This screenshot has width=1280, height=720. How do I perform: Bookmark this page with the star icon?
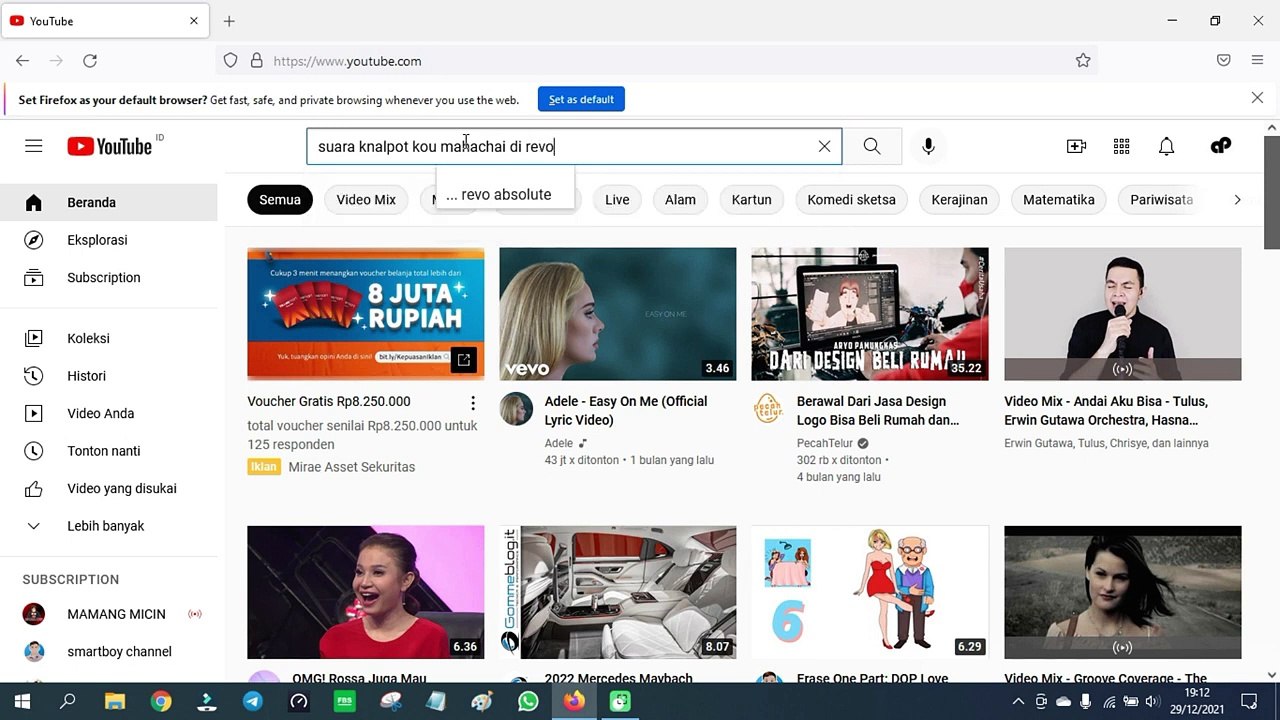point(1083,61)
